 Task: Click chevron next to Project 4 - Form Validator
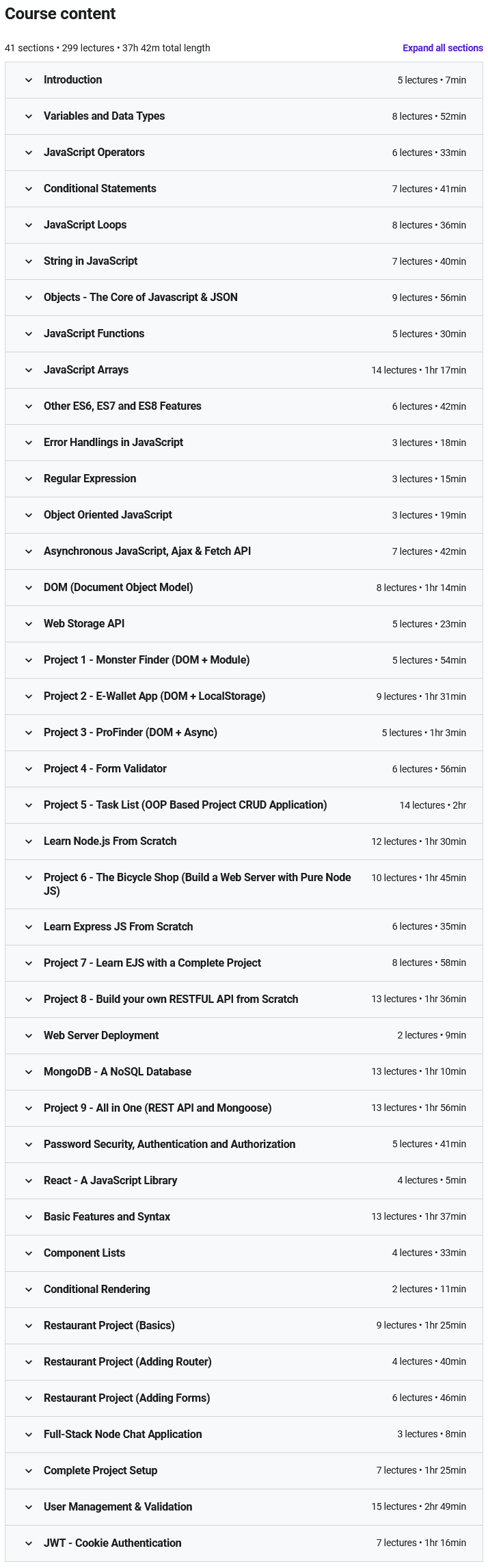[x=29, y=769]
